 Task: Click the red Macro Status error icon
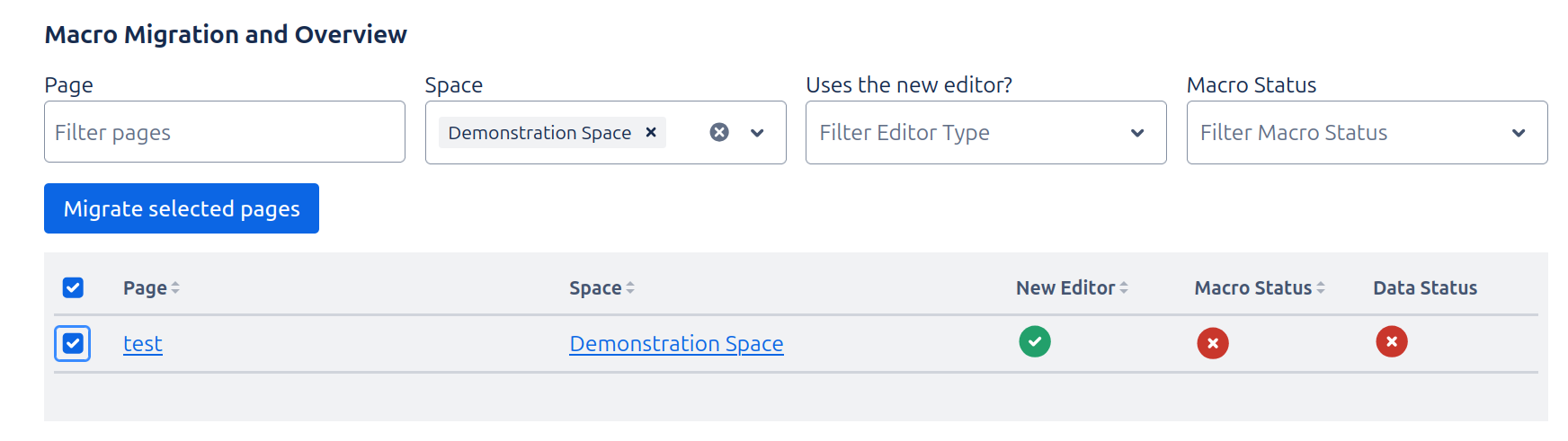pos(1213,343)
